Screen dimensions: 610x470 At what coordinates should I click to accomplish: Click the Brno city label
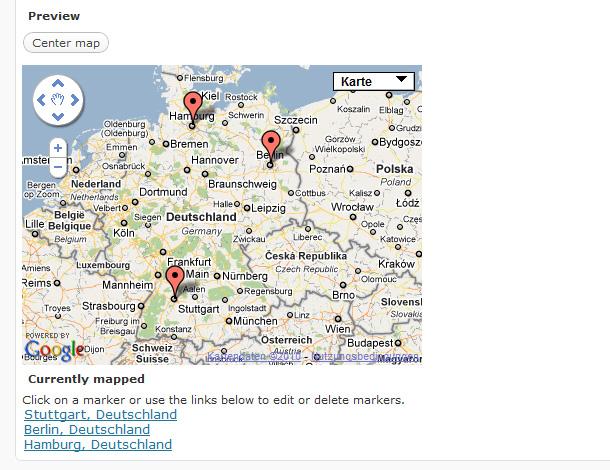click(343, 295)
